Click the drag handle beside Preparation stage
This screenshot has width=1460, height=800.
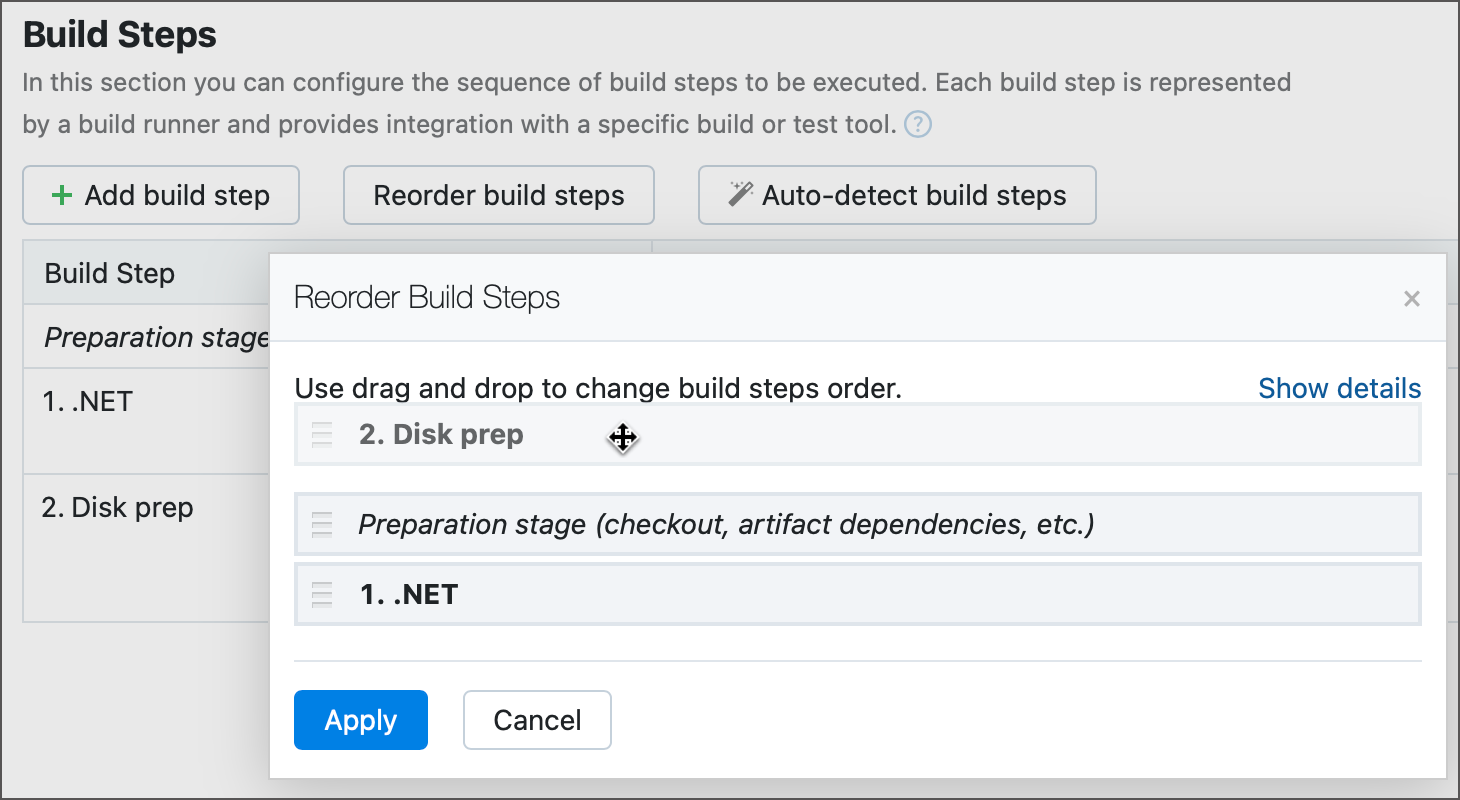click(x=320, y=524)
